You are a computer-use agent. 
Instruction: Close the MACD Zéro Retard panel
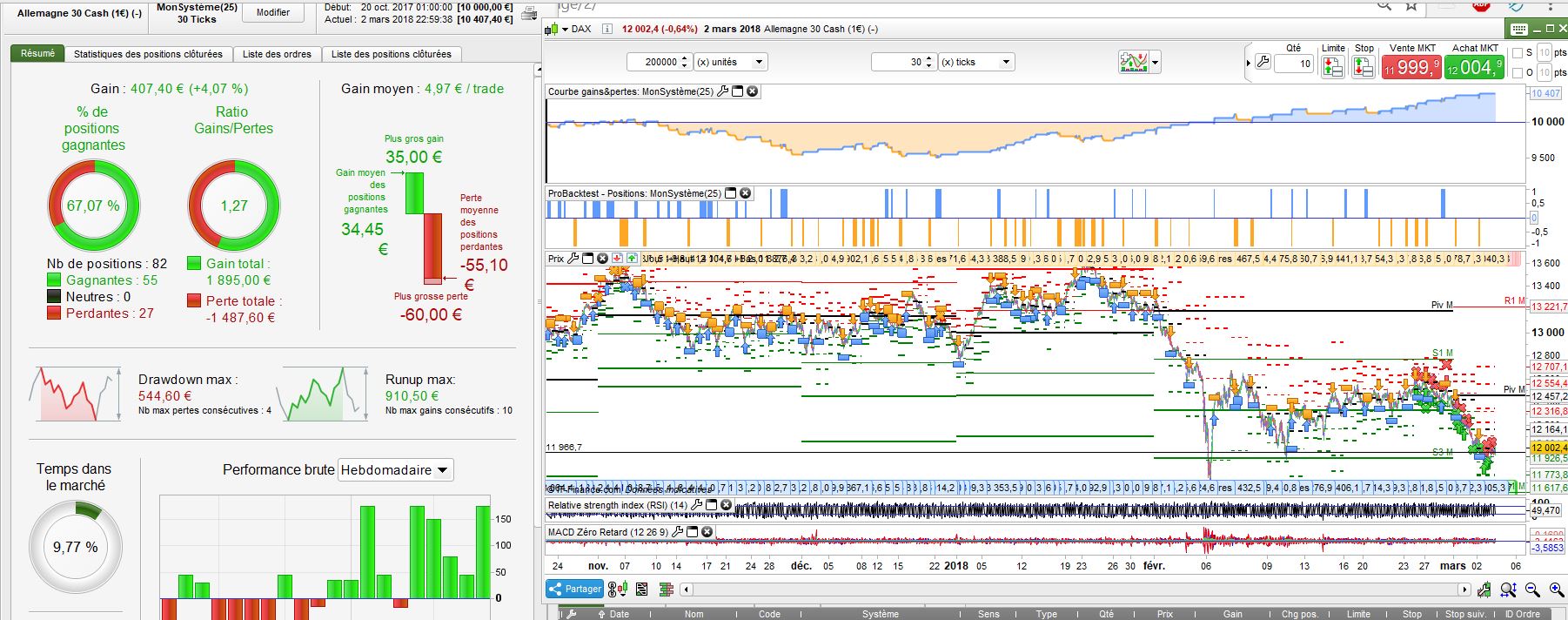[x=707, y=532]
